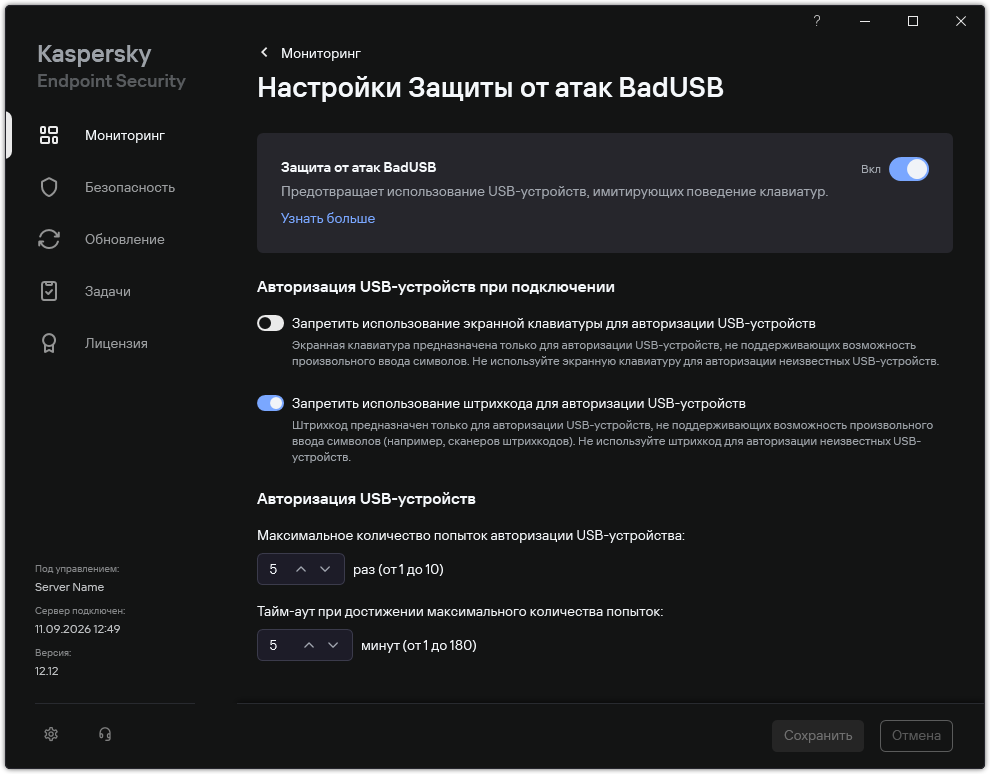Viewport: 990px width, 774px height.
Task: Enable prohibiting on-screen keyboard for USB authorization
Action: [270, 323]
